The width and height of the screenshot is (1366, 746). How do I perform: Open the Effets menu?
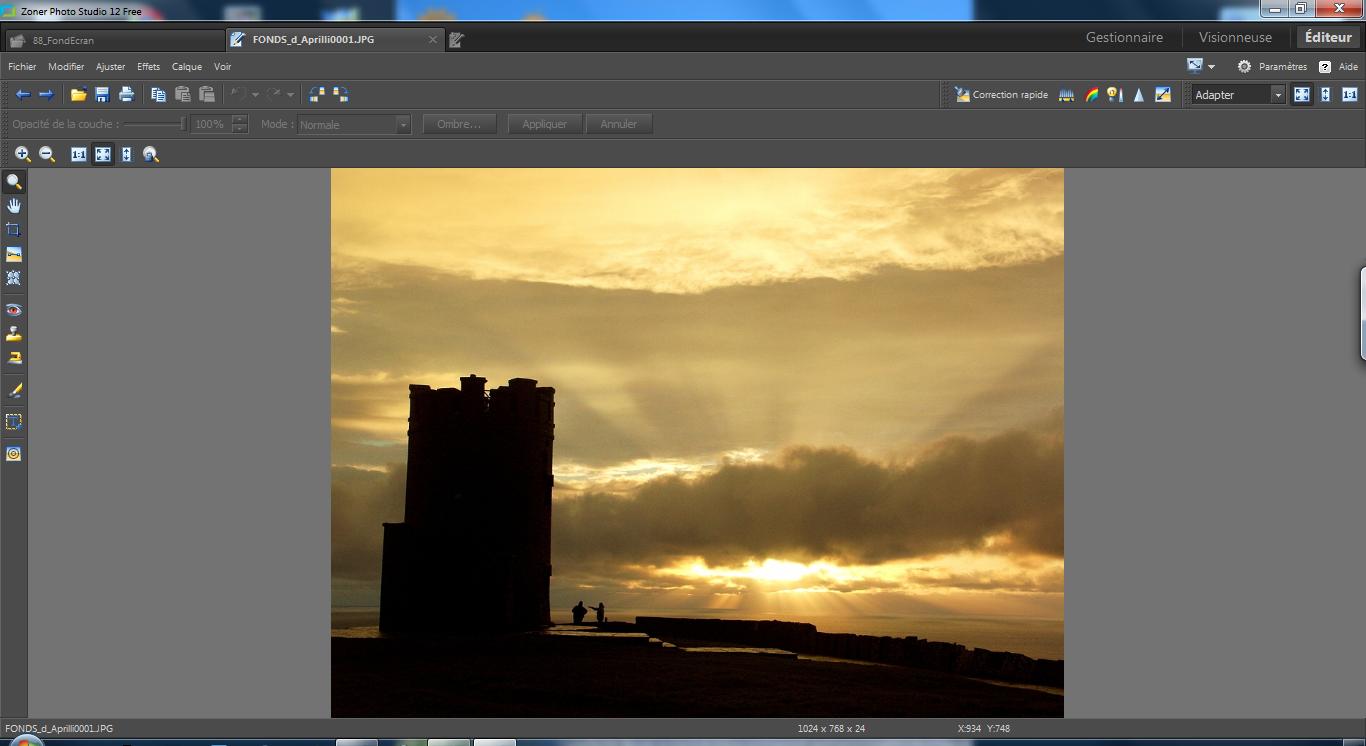point(148,67)
